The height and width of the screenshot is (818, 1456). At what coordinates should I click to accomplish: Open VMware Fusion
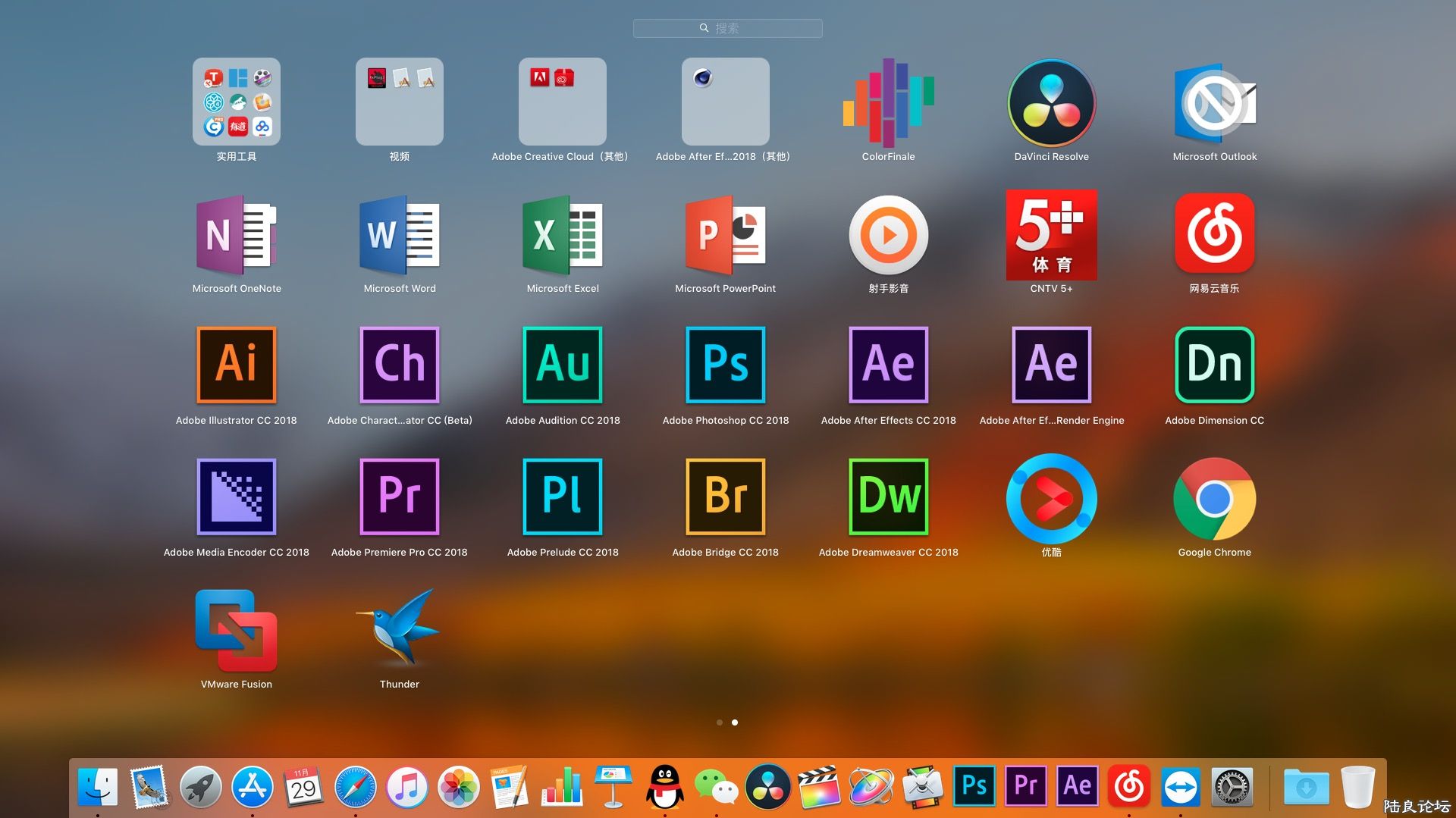[236, 630]
